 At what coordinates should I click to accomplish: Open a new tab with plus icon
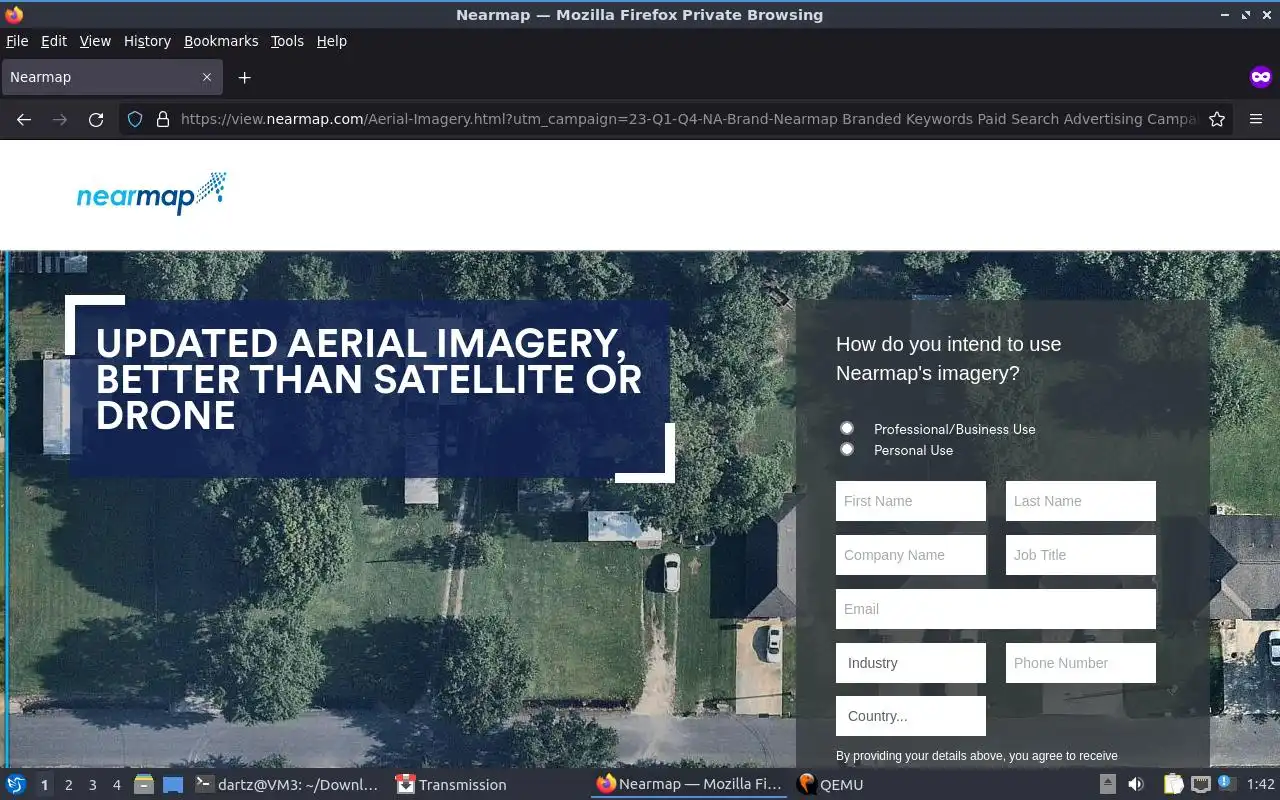(x=244, y=77)
